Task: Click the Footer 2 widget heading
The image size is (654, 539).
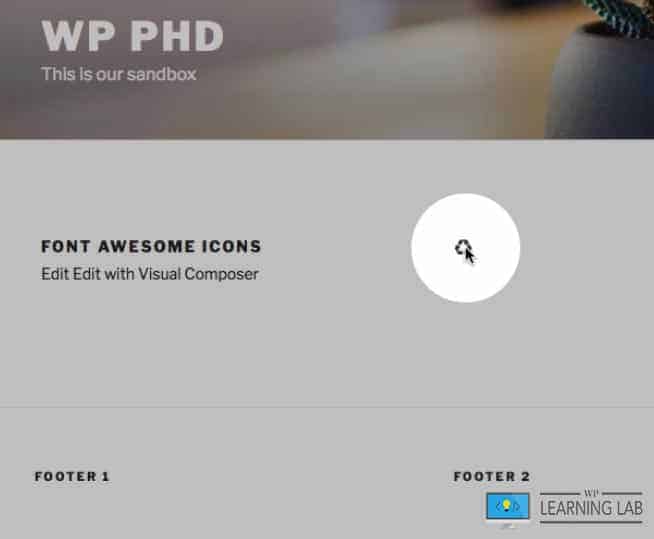Action: [491, 476]
